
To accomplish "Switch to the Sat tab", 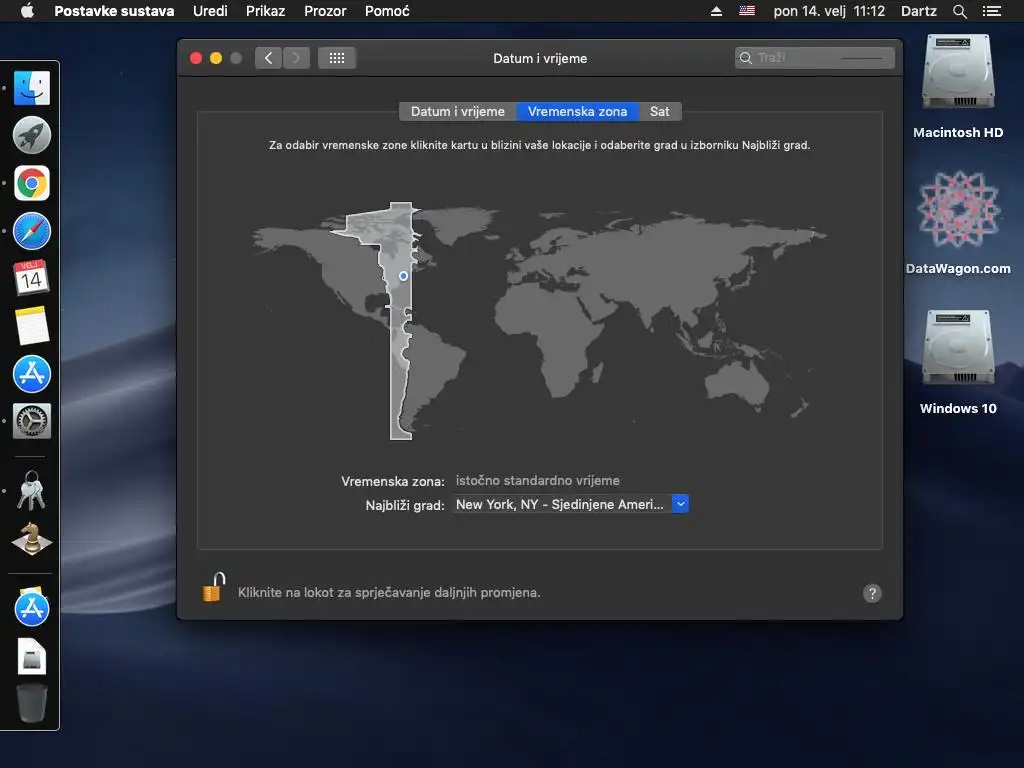I will (x=660, y=112).
